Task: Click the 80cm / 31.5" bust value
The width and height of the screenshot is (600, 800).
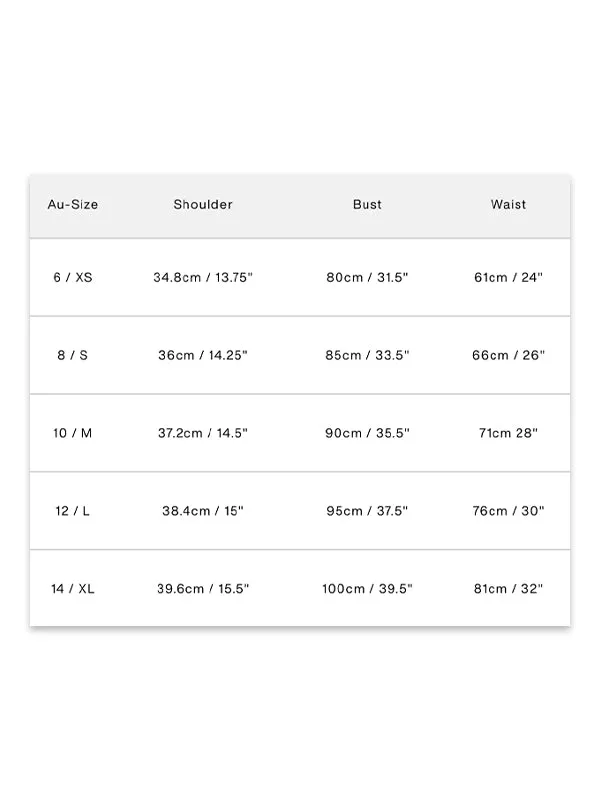Action: pyautogui.click(x=367, y=278)
